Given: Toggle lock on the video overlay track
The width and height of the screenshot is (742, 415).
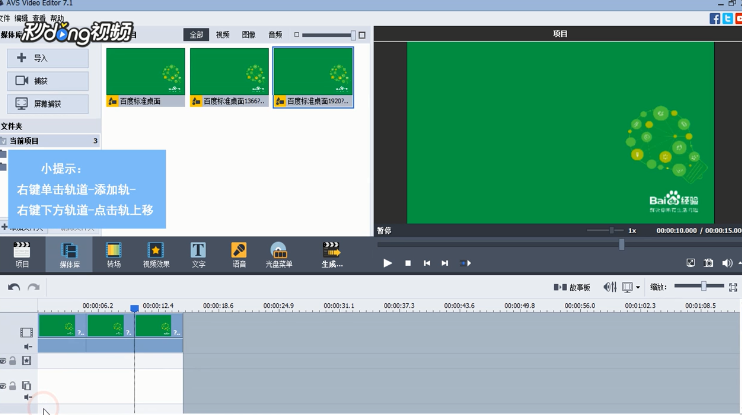Looking at the screenshot, I should 13,386.
